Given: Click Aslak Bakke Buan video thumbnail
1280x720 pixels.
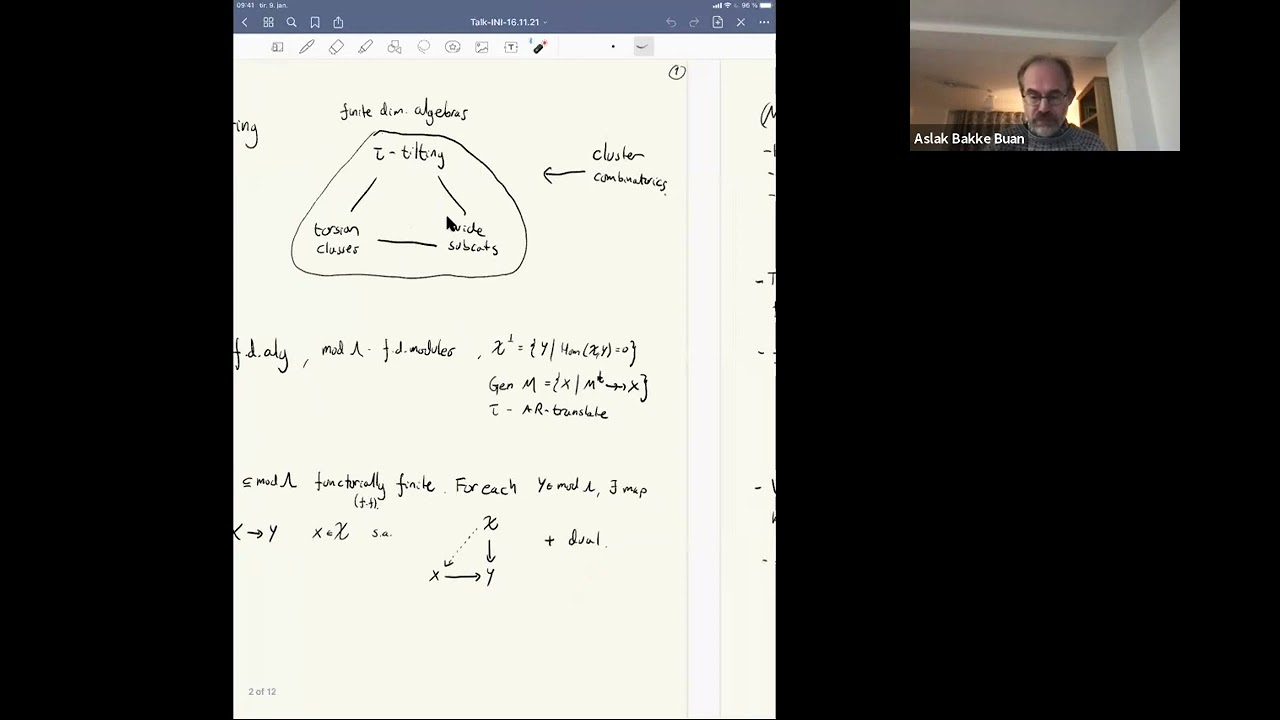Looking at the screenshot, I should (1044, 75).
